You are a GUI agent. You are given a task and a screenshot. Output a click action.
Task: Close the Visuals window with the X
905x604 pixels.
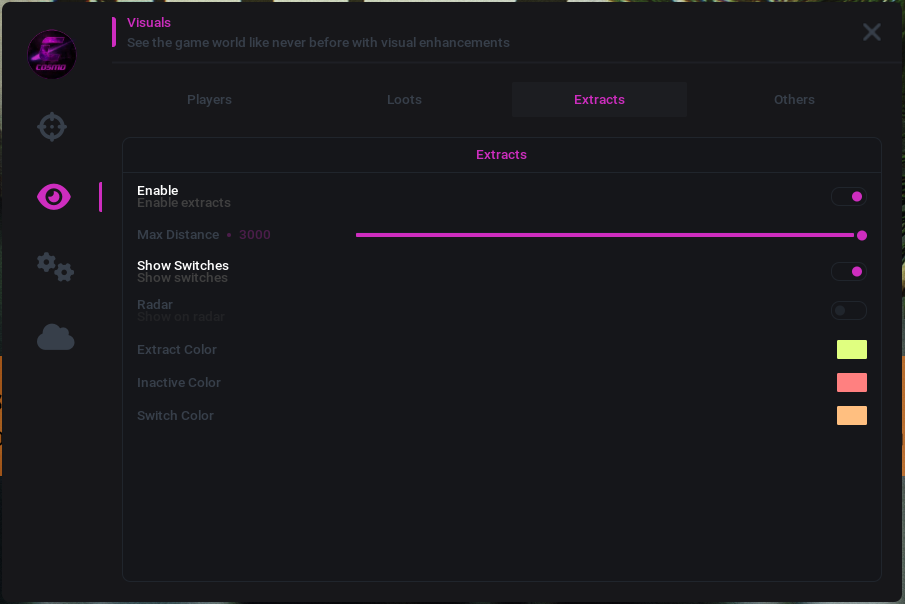(872, 32)
